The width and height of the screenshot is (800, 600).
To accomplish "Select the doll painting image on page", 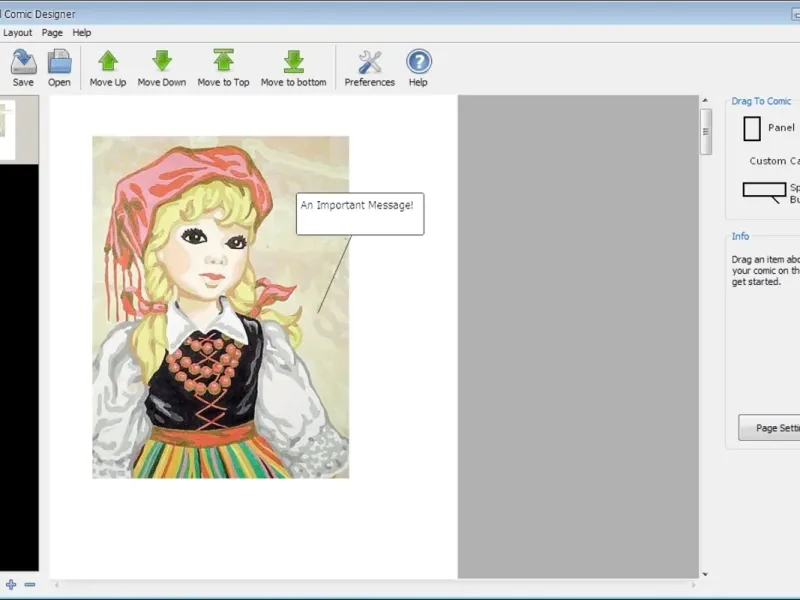I will 220,307.
